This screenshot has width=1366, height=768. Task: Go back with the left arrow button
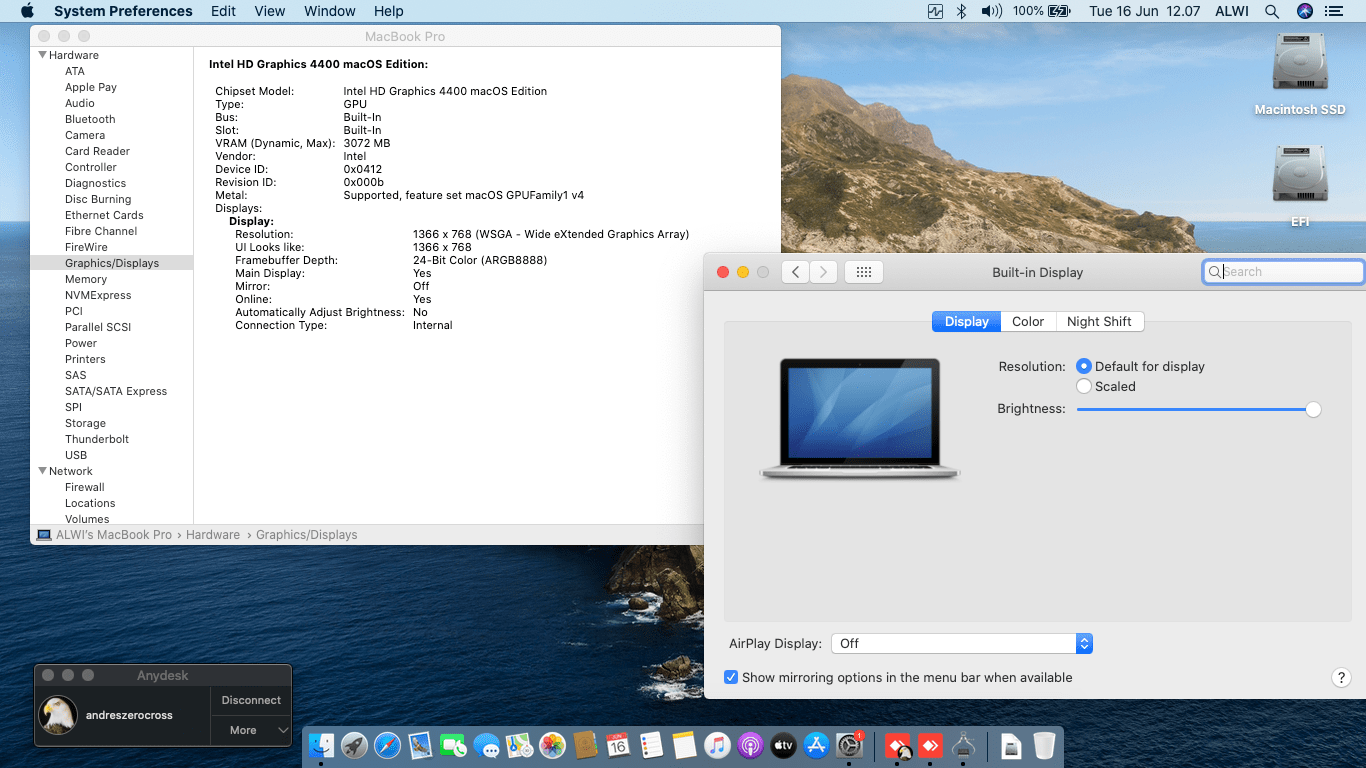795,272
